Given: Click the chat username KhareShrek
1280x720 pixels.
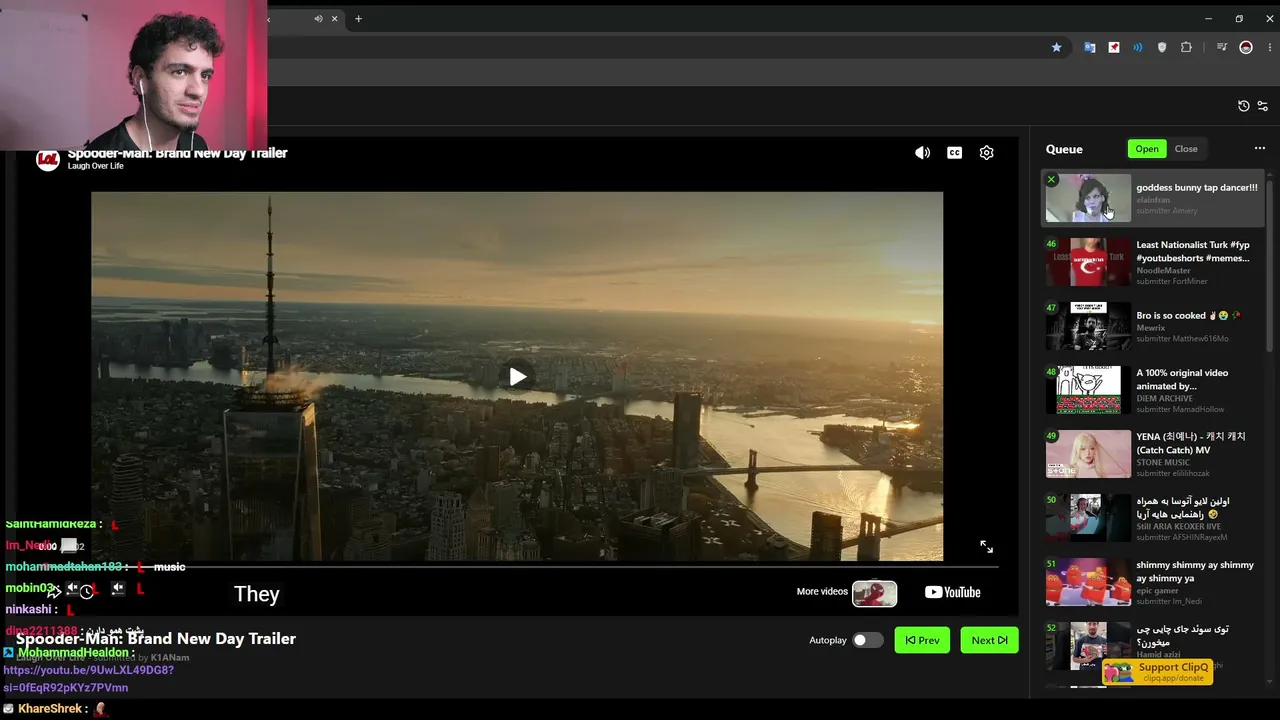Looking at the screenshot, I should (50, 709).
